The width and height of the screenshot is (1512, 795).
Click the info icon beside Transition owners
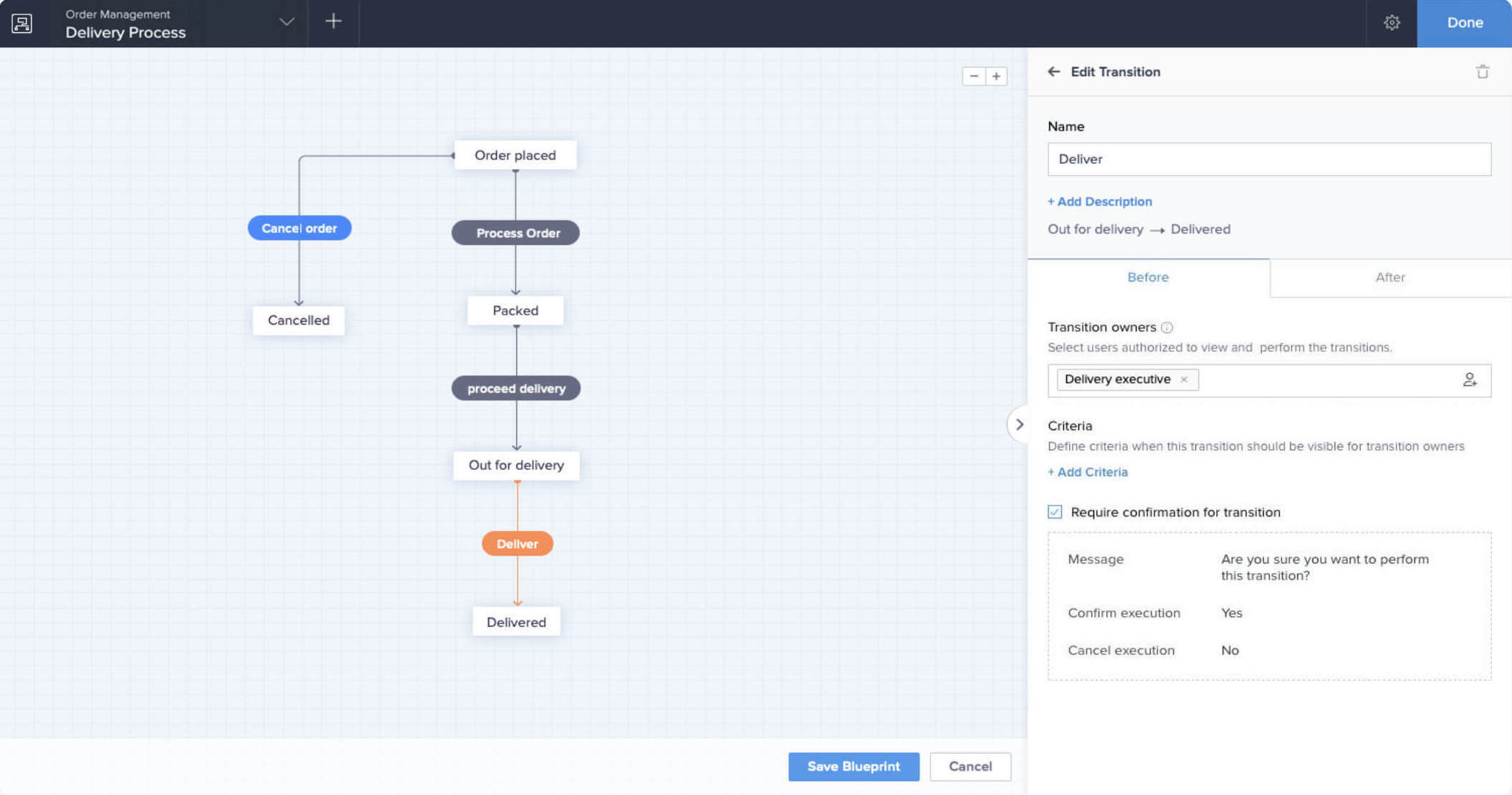point(1167,327)
